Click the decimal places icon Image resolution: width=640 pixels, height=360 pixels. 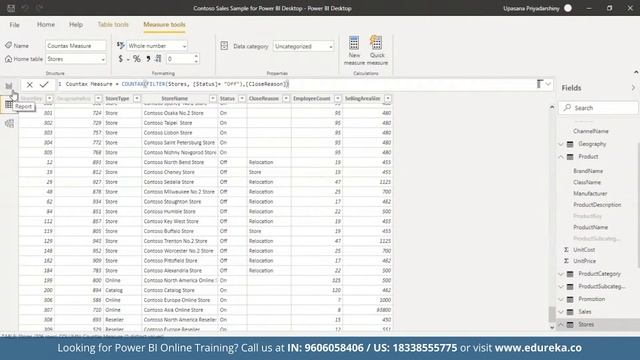coord(158,59)
